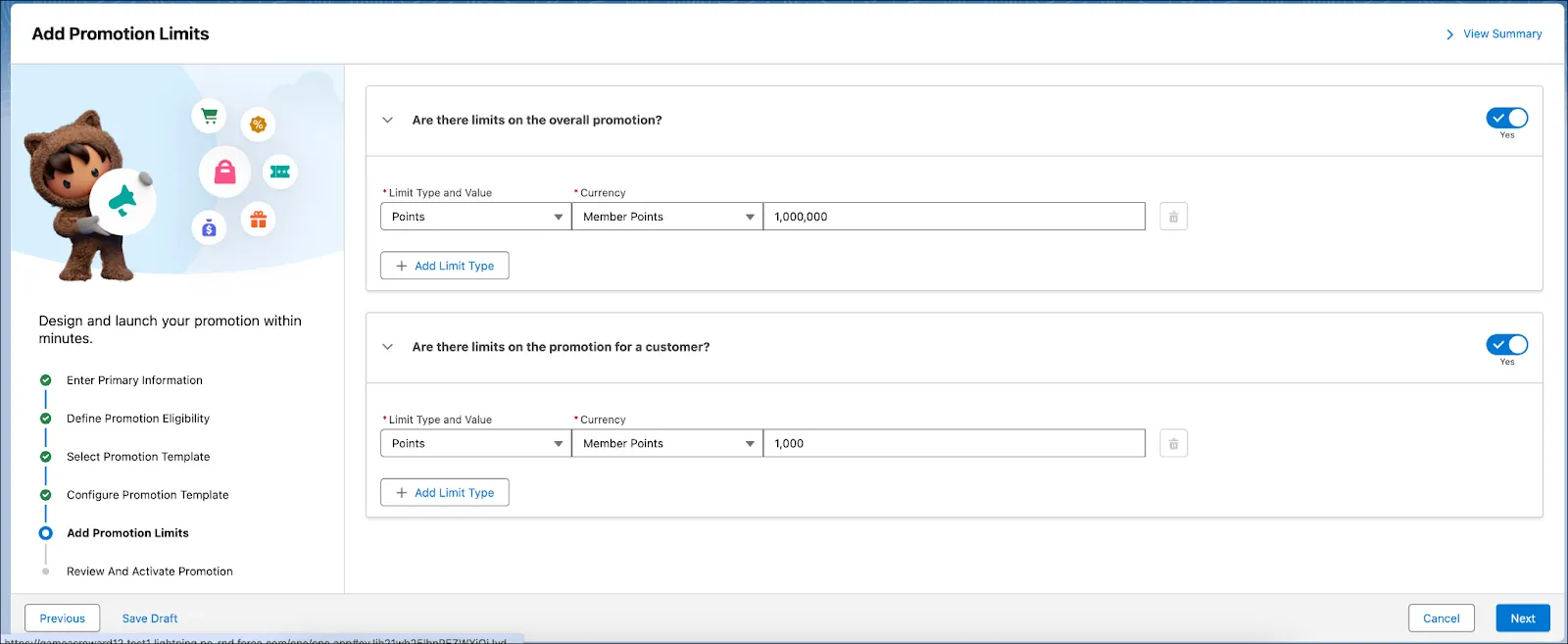Image resolution: width=1568 pixels, height=644 pixels.
Task: Click 'Design and launch your promotion' text
Action: pos(171,329)
